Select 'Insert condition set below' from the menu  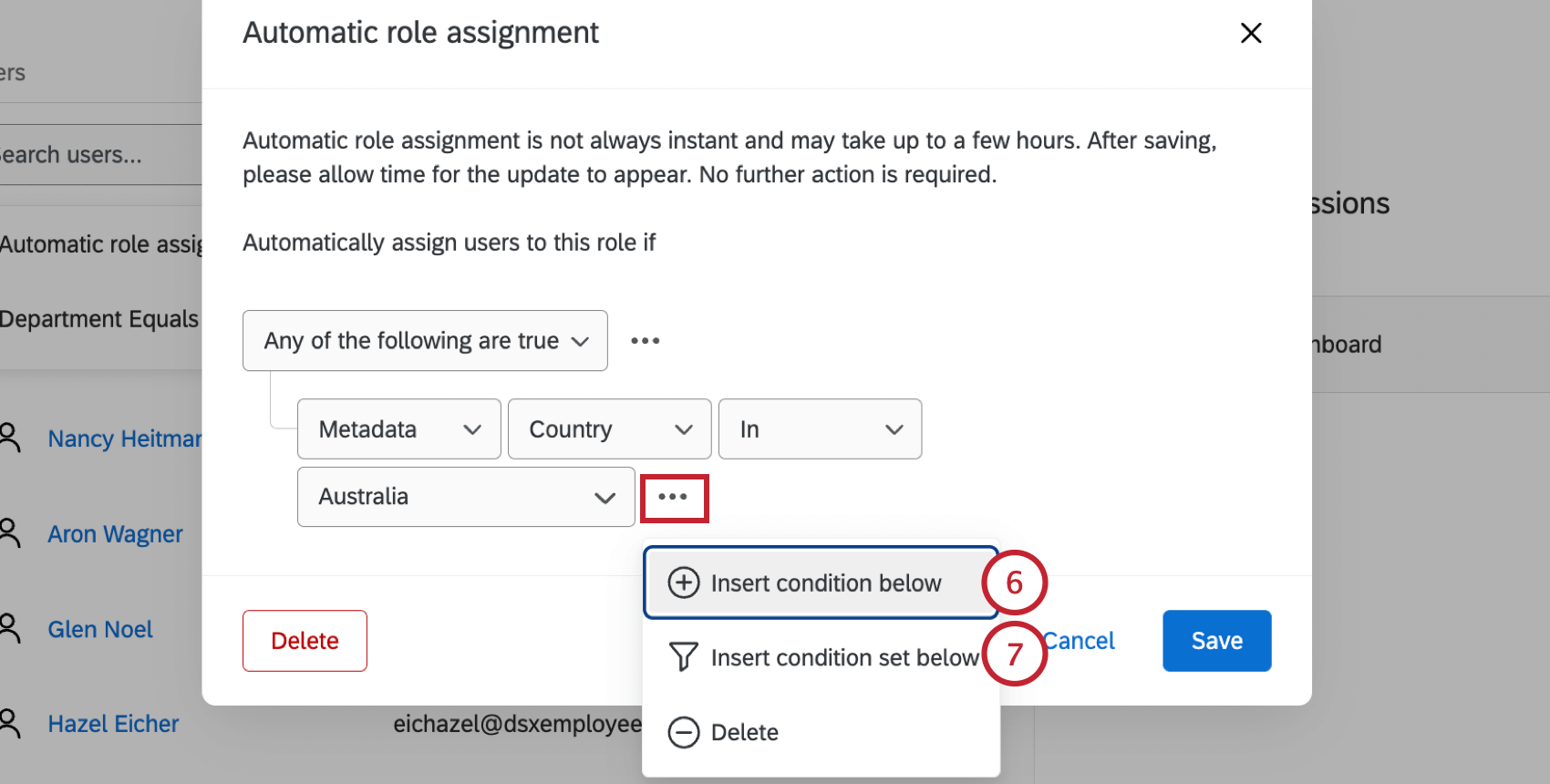coord(843,656)
